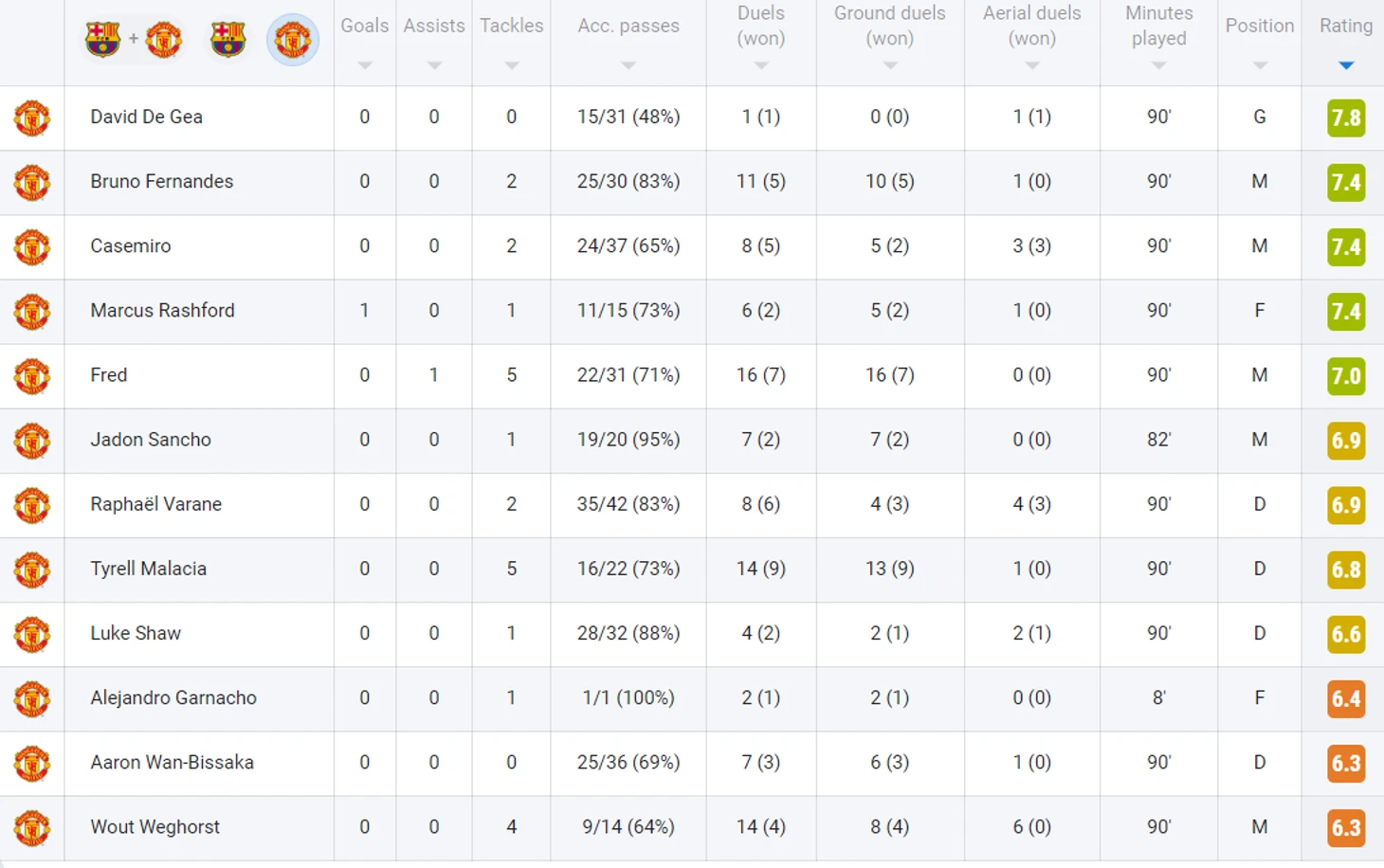Select the combined Barcelona and Manchester United filter
Viewport: 1384px width, 868px height.
[x=133, y=40]
